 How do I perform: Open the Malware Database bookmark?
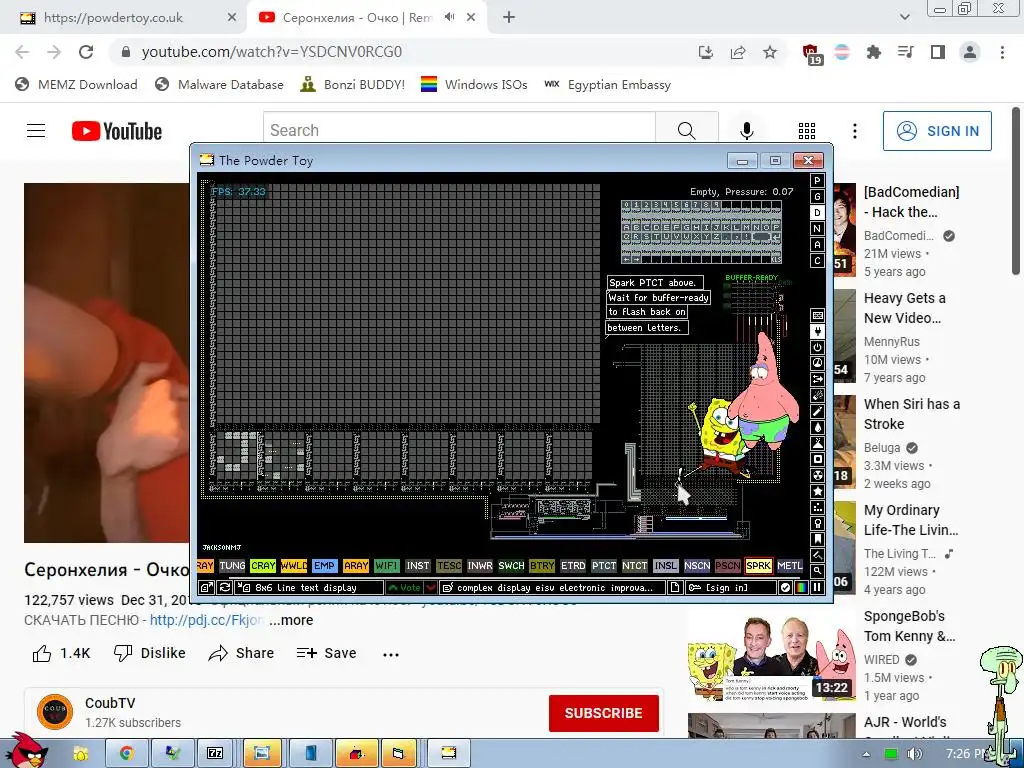[219, 84]
